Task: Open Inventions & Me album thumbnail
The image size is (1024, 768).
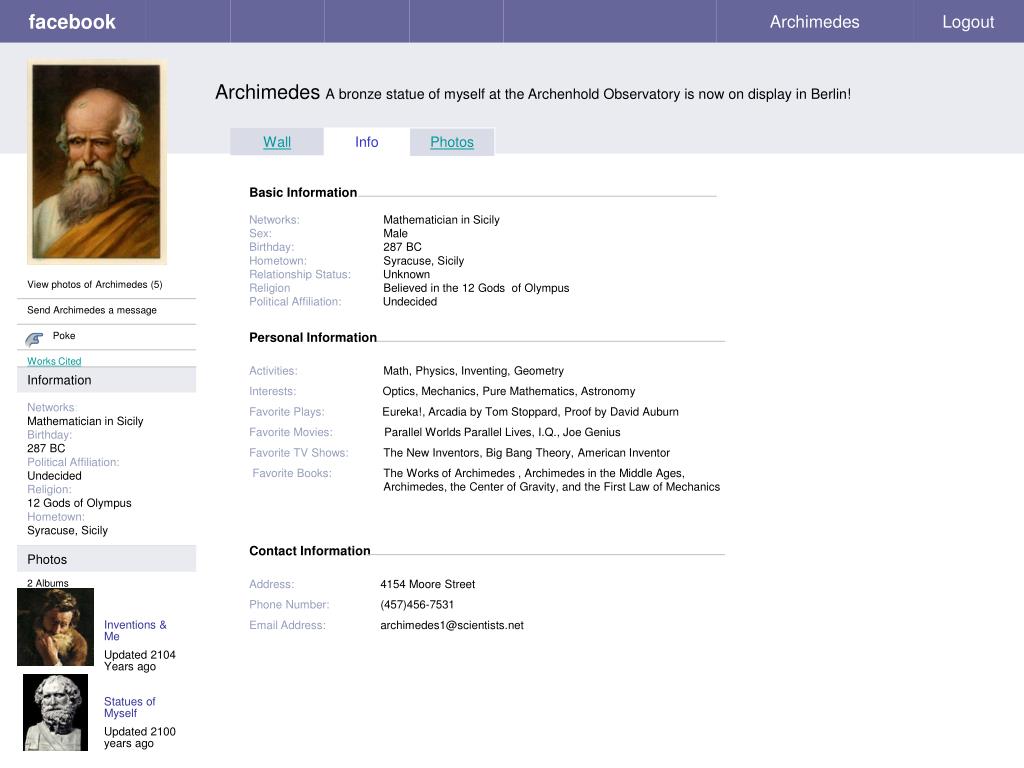Action: click(56, 627)
